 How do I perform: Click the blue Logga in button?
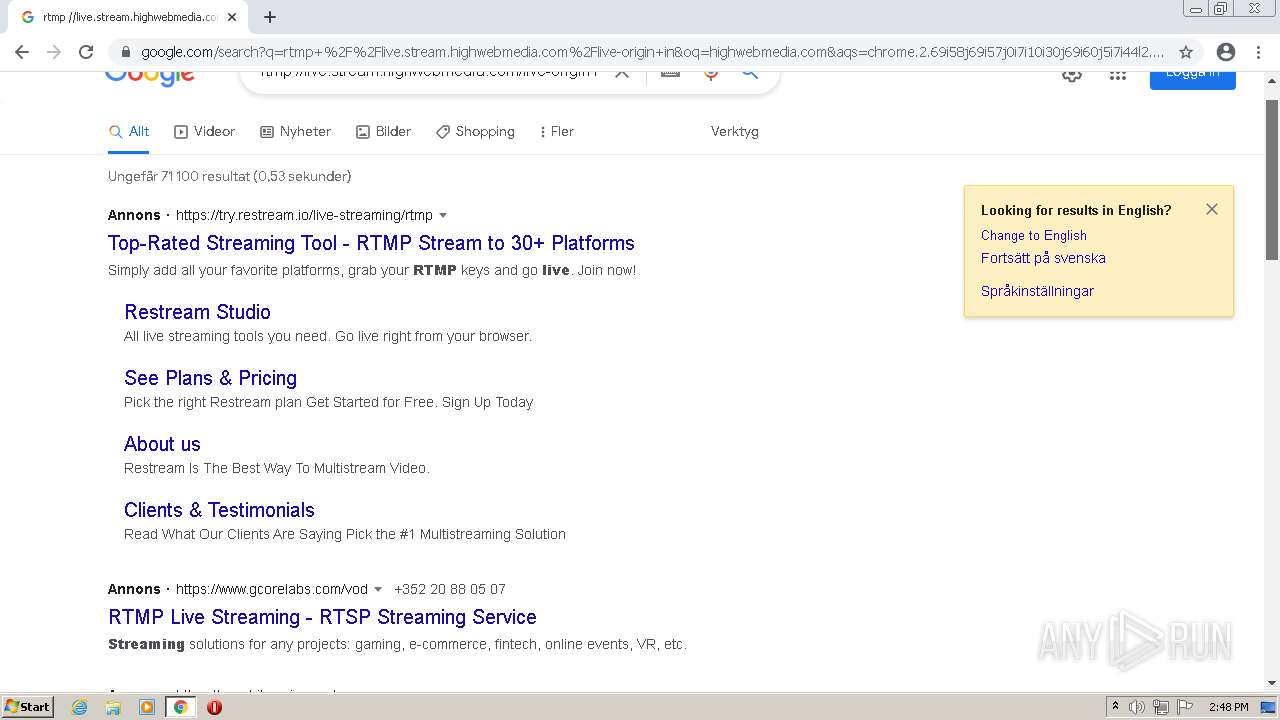tap(1193, 78)
